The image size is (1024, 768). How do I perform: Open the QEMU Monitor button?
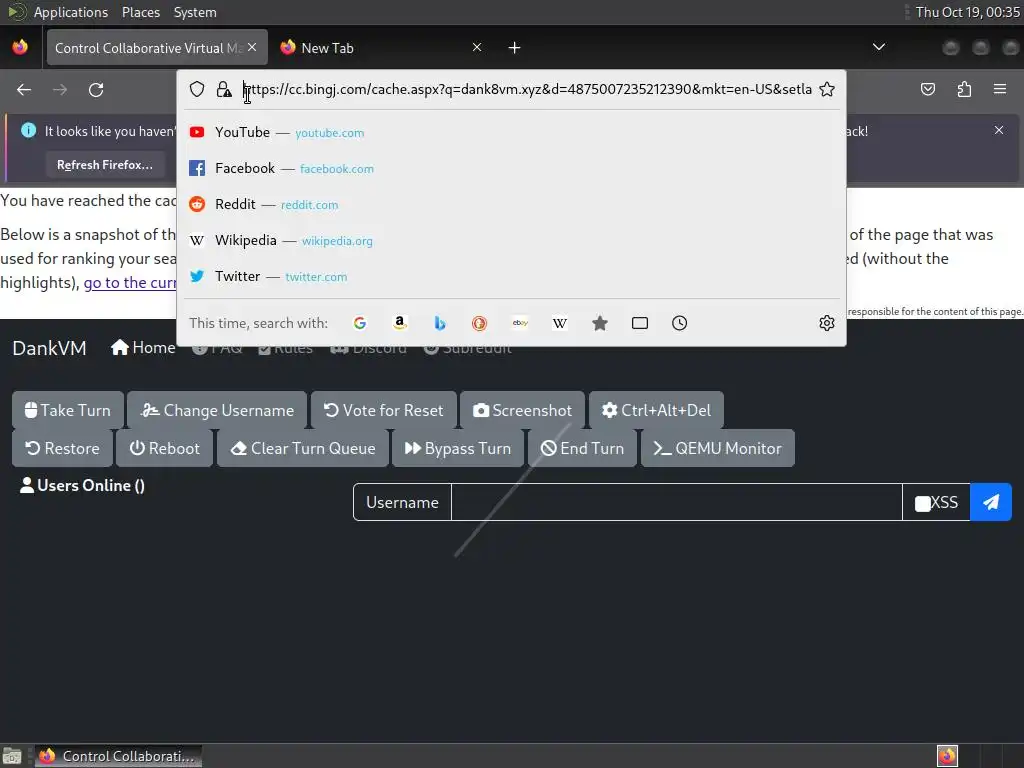(x=718, y=448)
